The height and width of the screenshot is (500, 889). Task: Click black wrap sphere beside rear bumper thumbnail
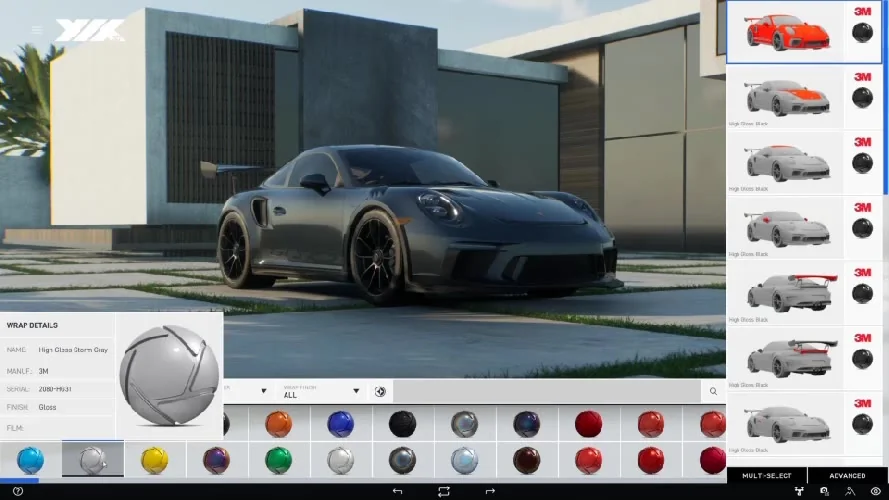[862, 359]
